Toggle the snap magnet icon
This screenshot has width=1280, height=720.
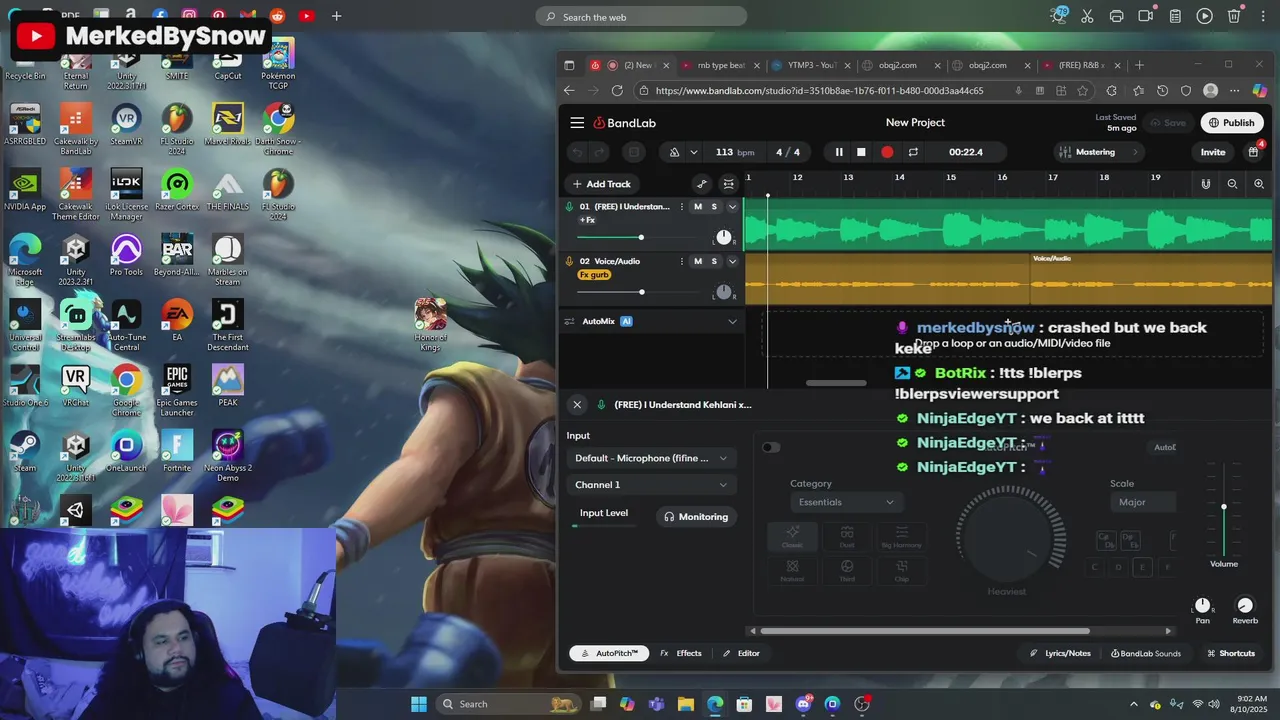point(1206,184)
